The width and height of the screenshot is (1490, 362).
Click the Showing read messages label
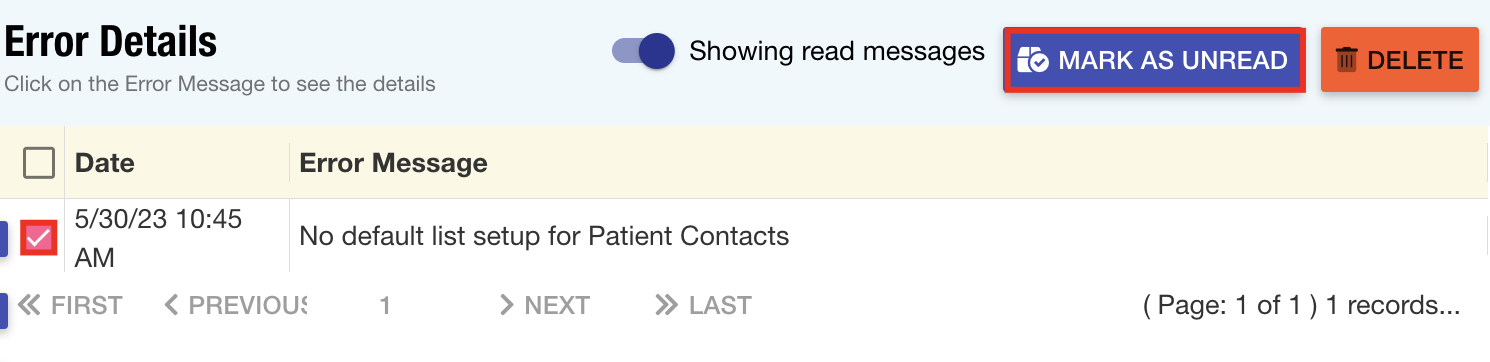click(x=837, y=51)
